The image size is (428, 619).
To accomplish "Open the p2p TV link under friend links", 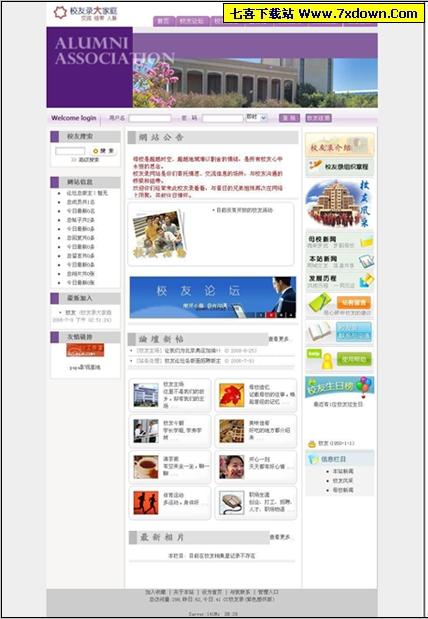I will point(85,368).
